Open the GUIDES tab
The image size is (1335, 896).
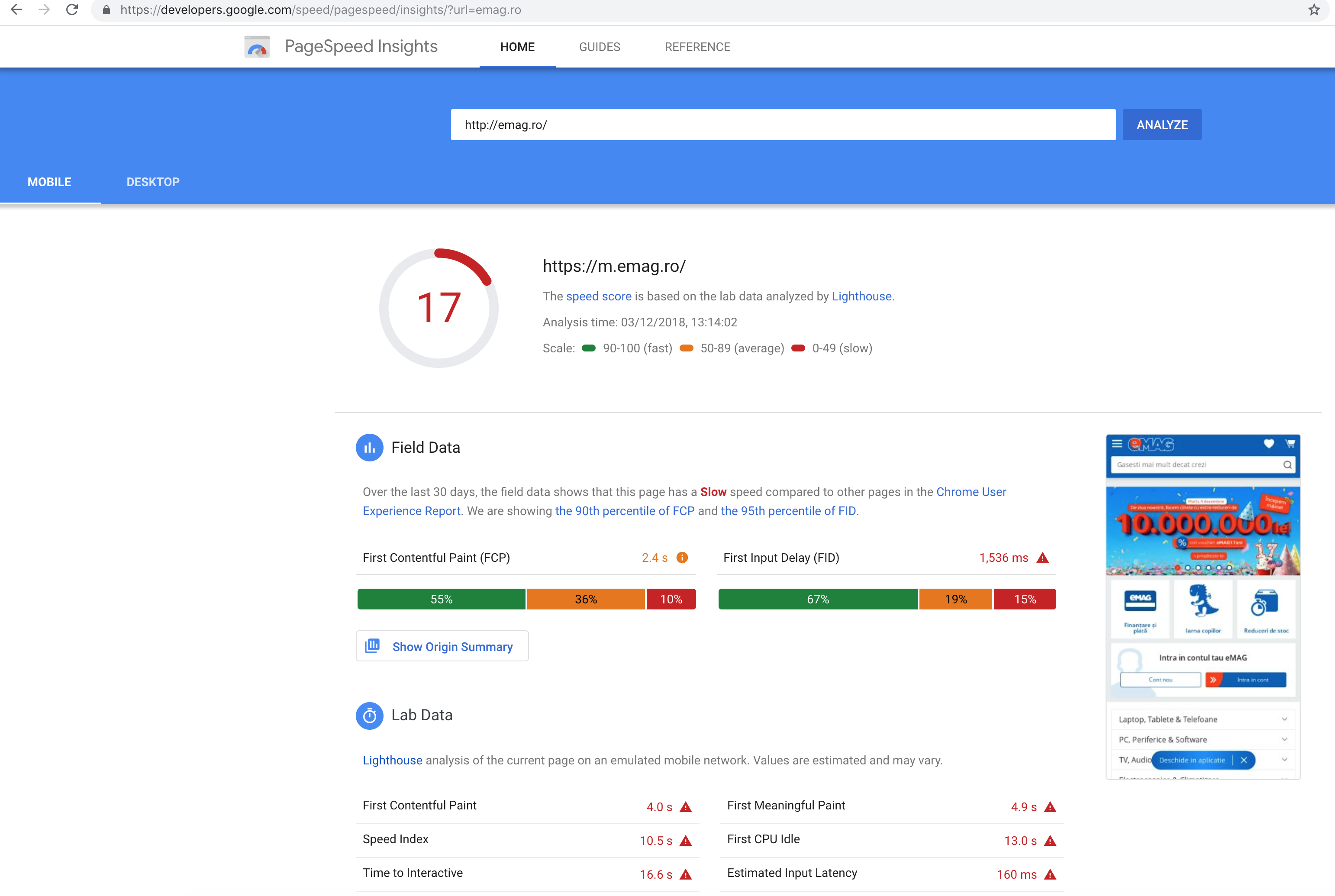600,47
